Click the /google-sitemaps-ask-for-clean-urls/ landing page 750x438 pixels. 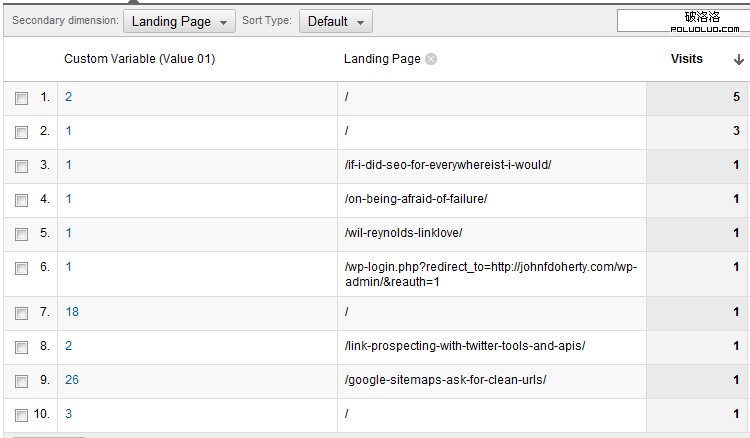445,380
